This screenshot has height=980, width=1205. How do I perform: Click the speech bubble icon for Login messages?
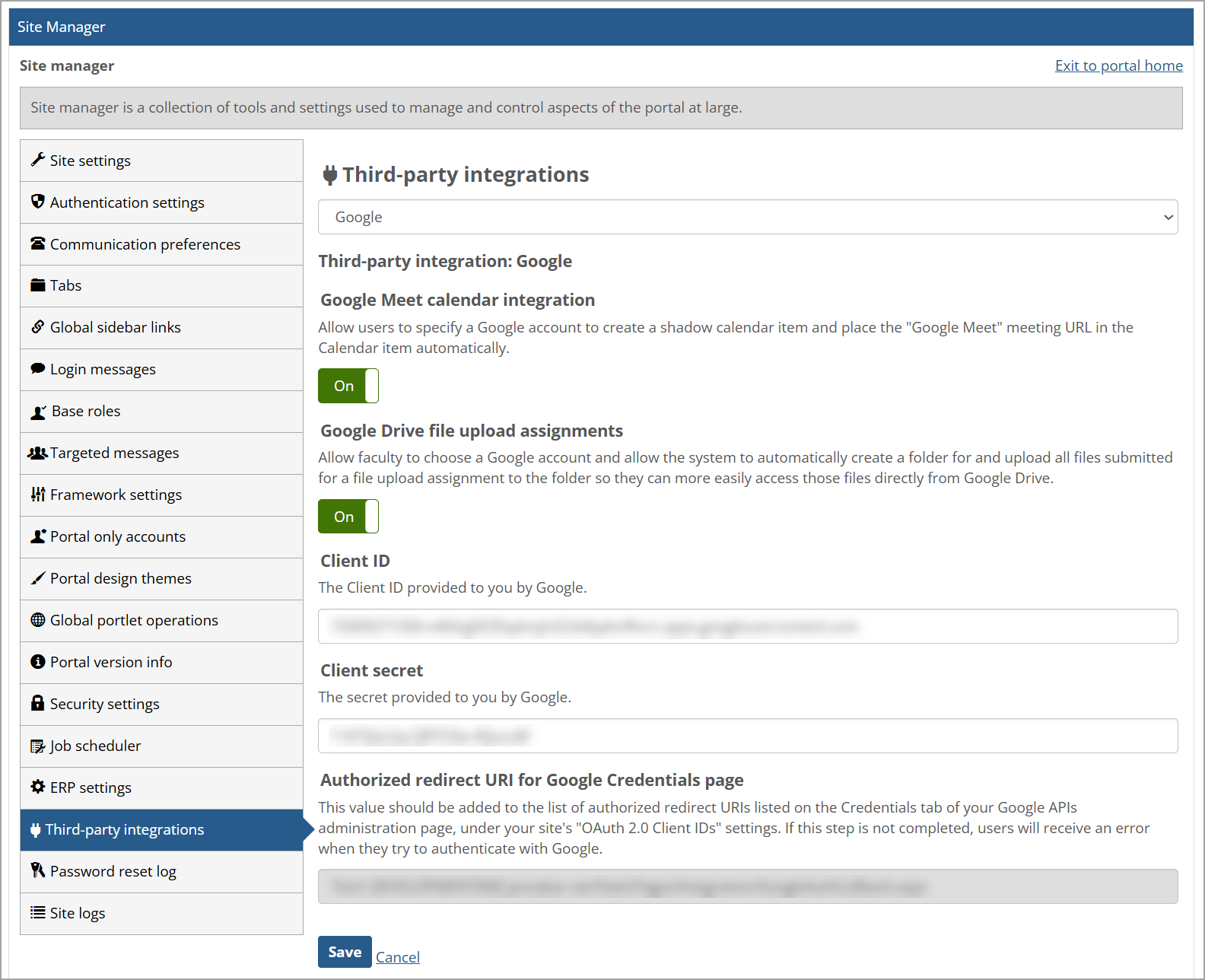point(37,369)
